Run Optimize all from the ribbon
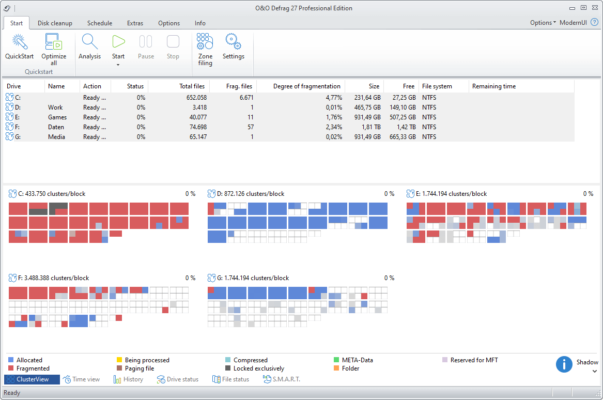This screenshot has height=400, width=603. (54, 42)
